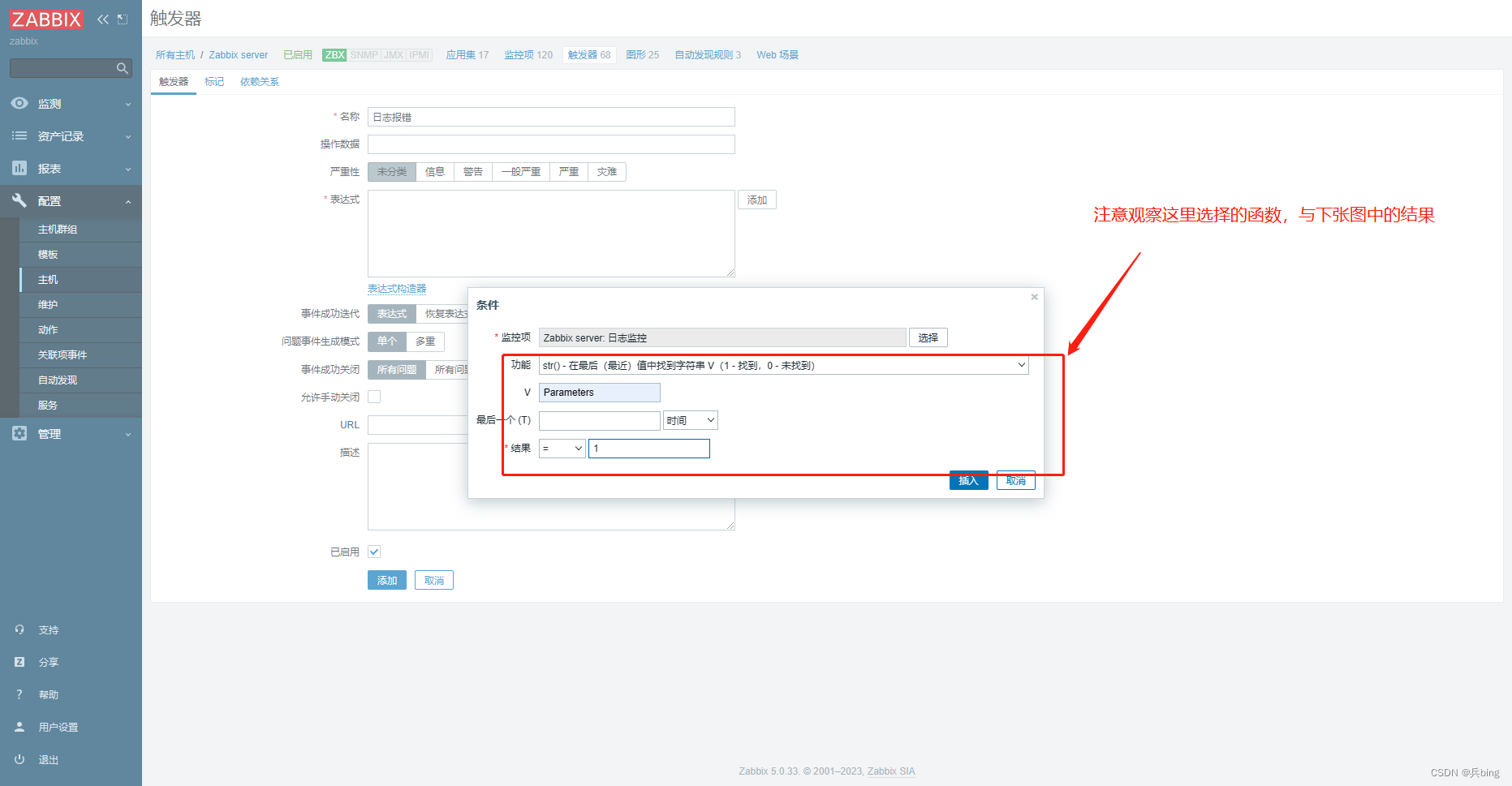The image size is (1512, 786).
Task: Click the 插入 button in dialog
Action: (x=969, y=480)
